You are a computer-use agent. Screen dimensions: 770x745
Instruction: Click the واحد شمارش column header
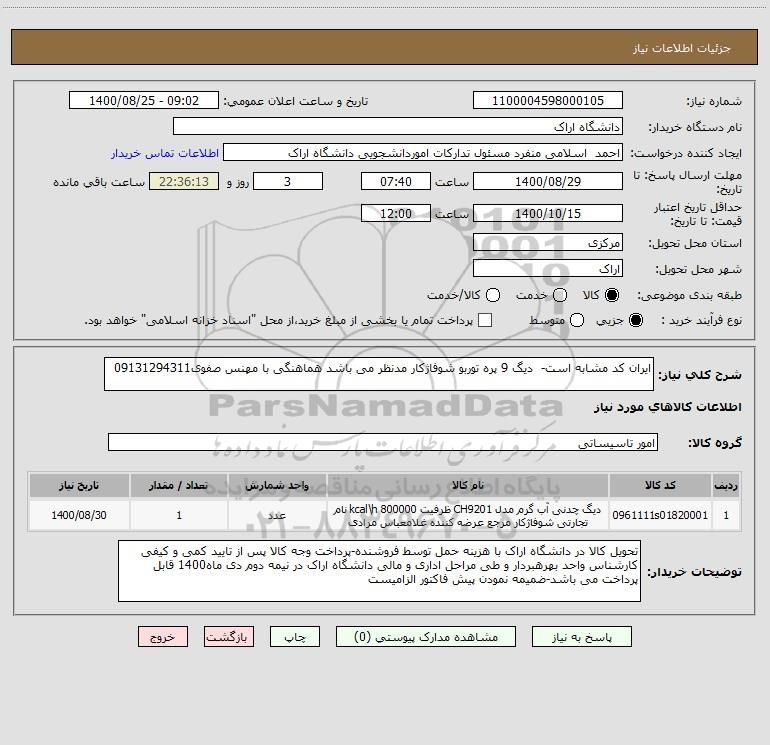(277, 485)
